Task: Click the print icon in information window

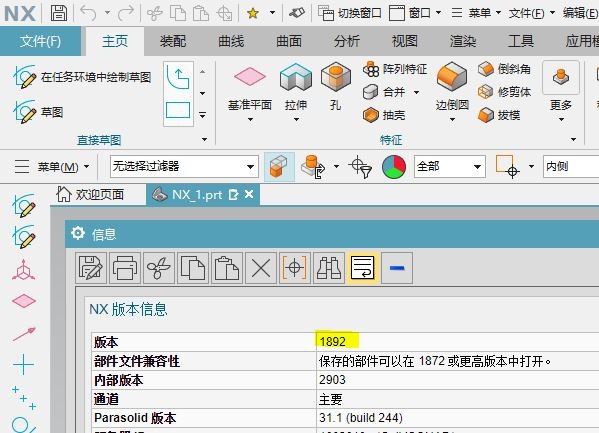Action: coord(125,268)
